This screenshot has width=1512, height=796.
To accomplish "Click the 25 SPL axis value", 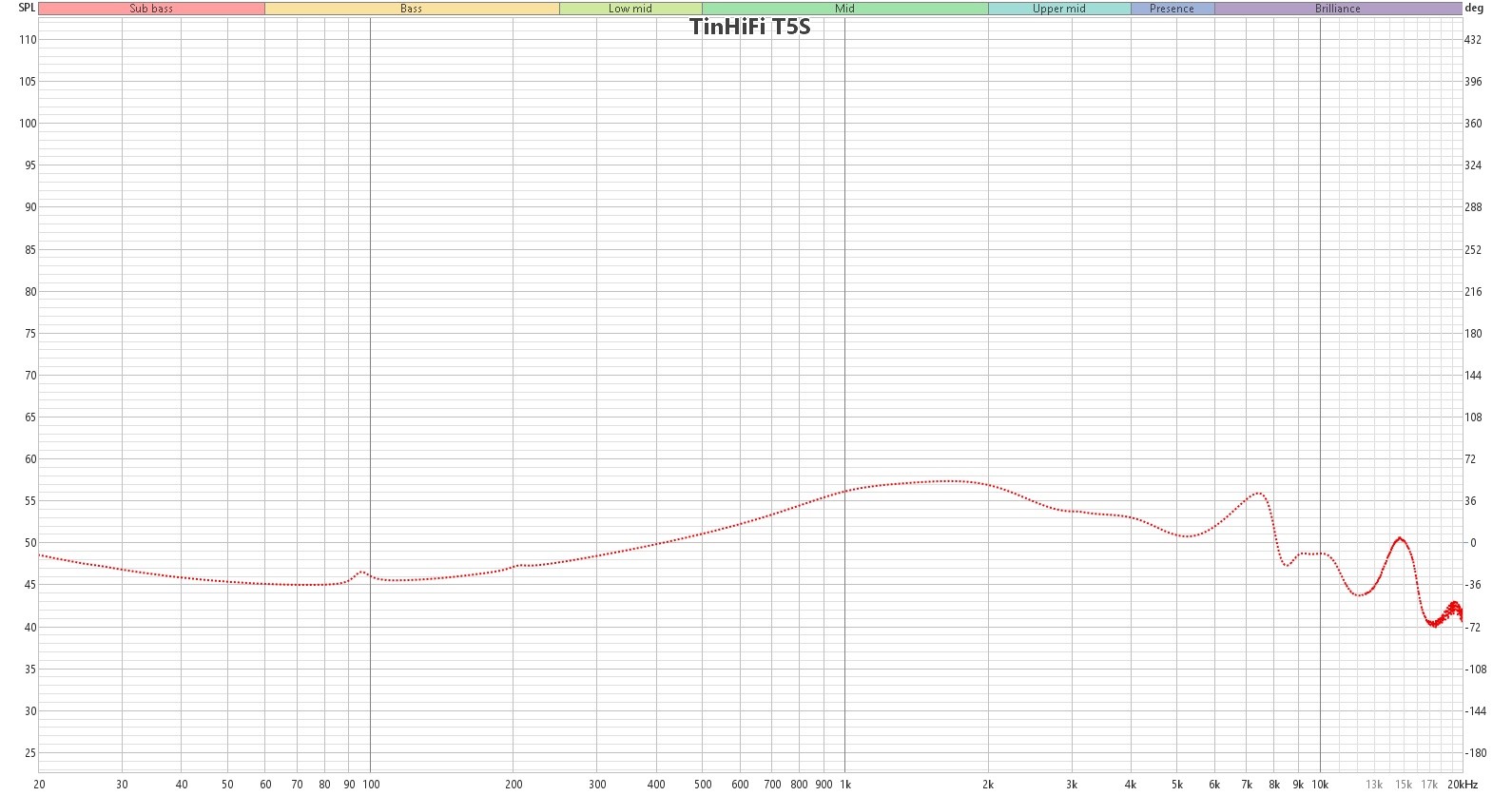I will pyautogui.click(x=30, y=753).
